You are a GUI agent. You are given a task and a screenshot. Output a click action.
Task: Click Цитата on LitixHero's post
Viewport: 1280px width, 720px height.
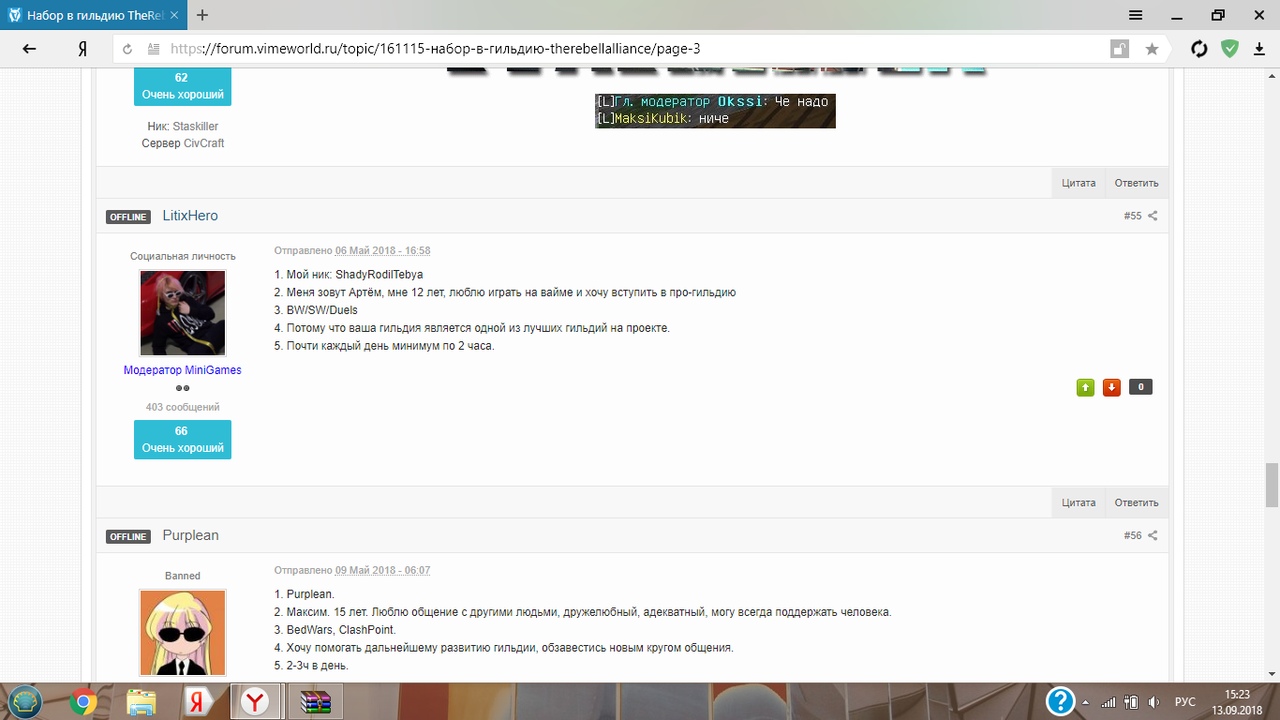tap(1078, 503)
